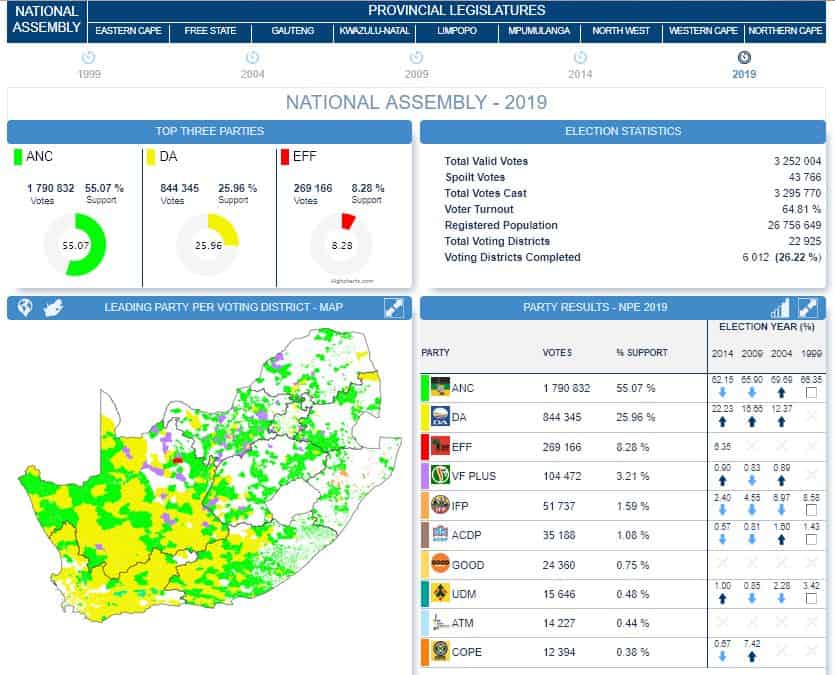Open the Northern Cape tab
The height and width of the screenshot is (675, 835).
(x=785, y=31)
